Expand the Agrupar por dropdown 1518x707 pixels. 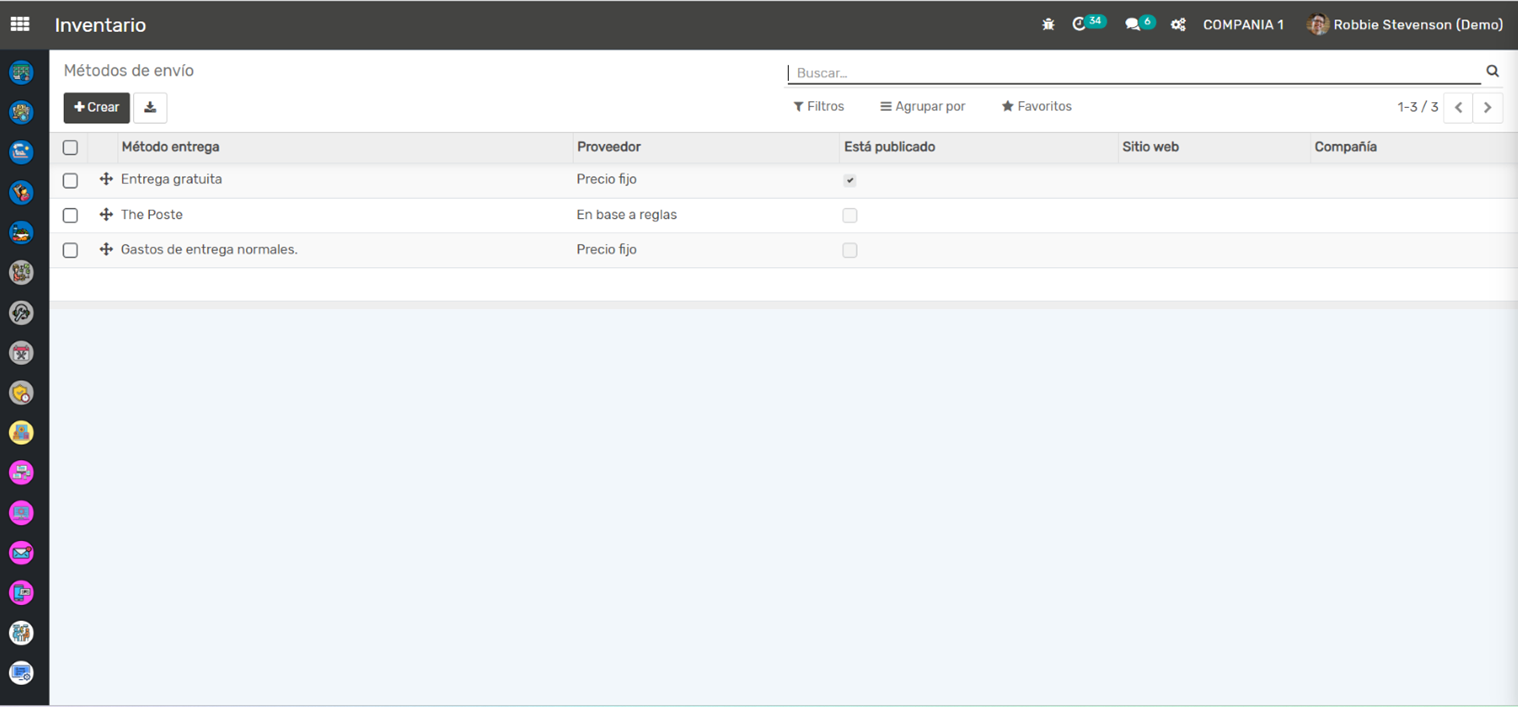[x=922, y=106]
